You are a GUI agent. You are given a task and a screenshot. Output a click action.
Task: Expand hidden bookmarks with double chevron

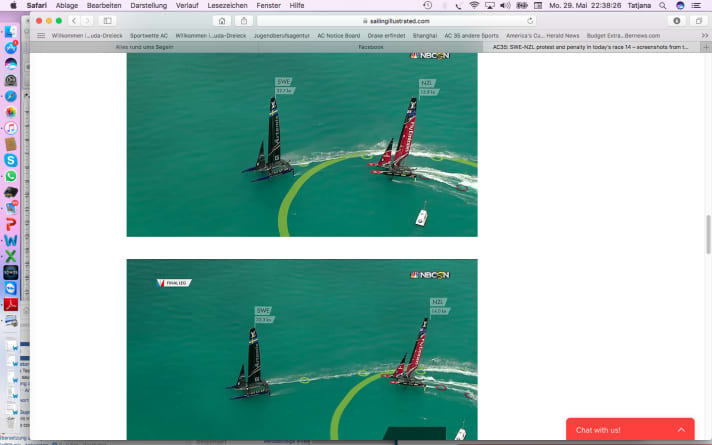click(x=705, y=35)
